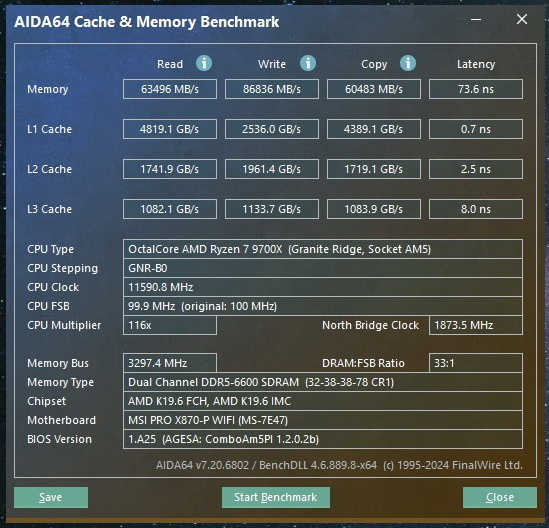
Task: Close the window with the X icon
Action: coord(522,19)
